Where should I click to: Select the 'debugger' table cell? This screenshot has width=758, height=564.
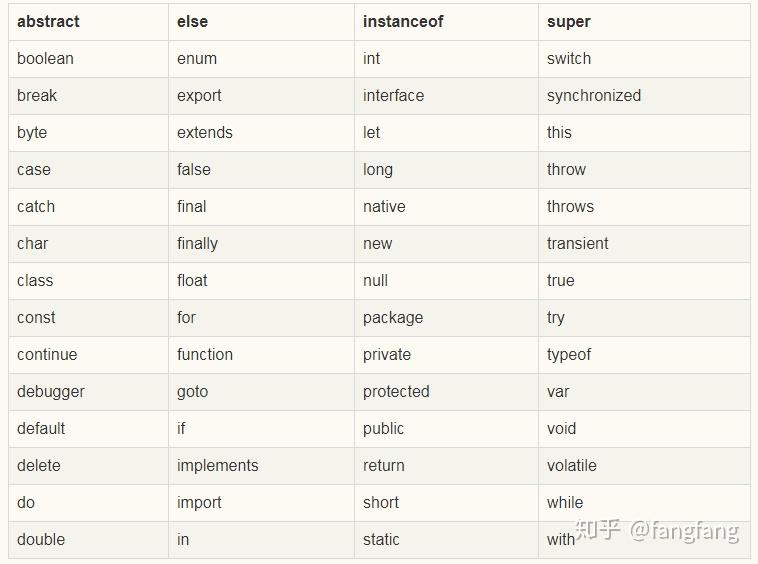click(x=51, y=391)
